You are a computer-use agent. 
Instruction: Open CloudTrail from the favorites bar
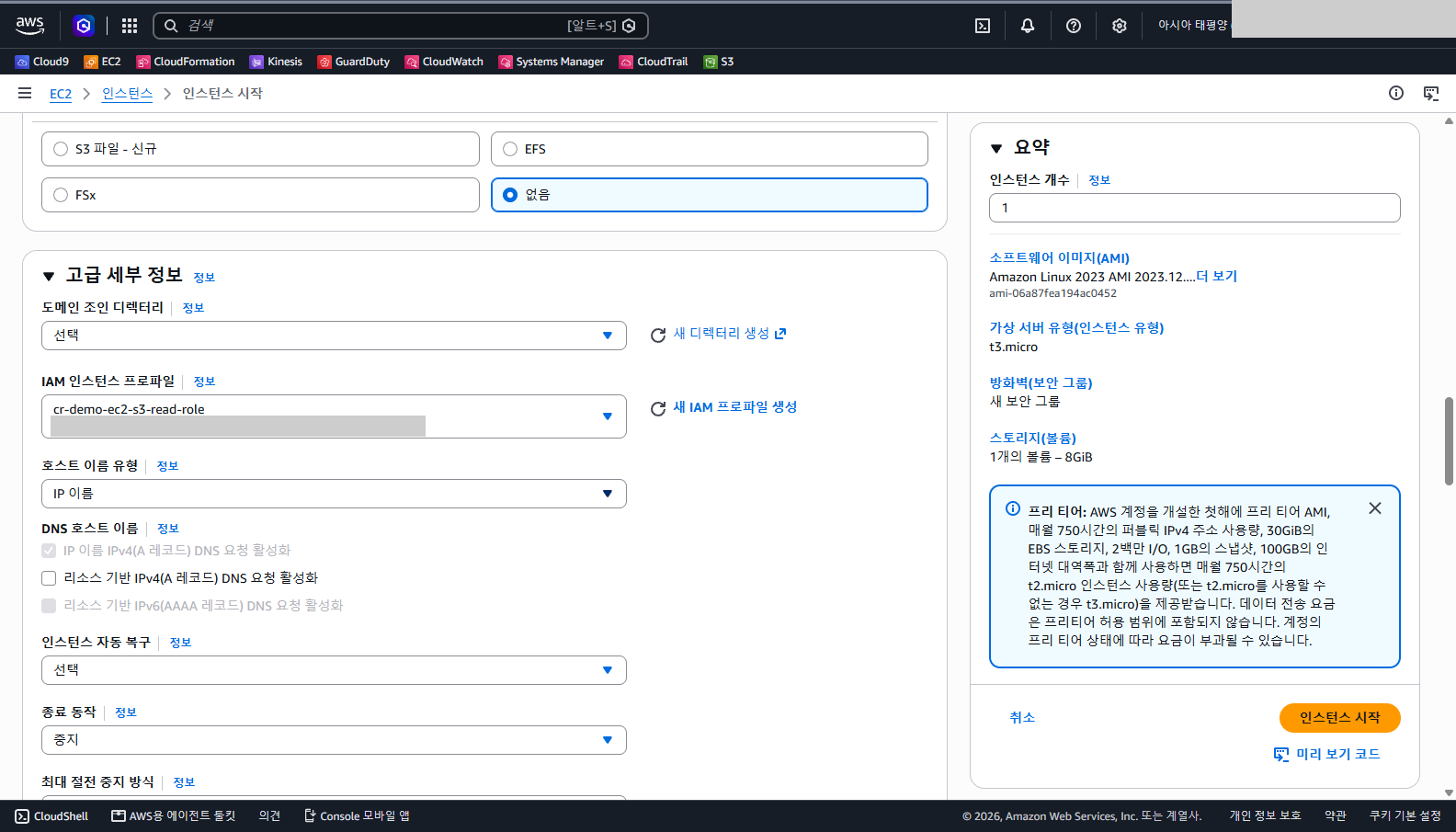tap(654, 62)
